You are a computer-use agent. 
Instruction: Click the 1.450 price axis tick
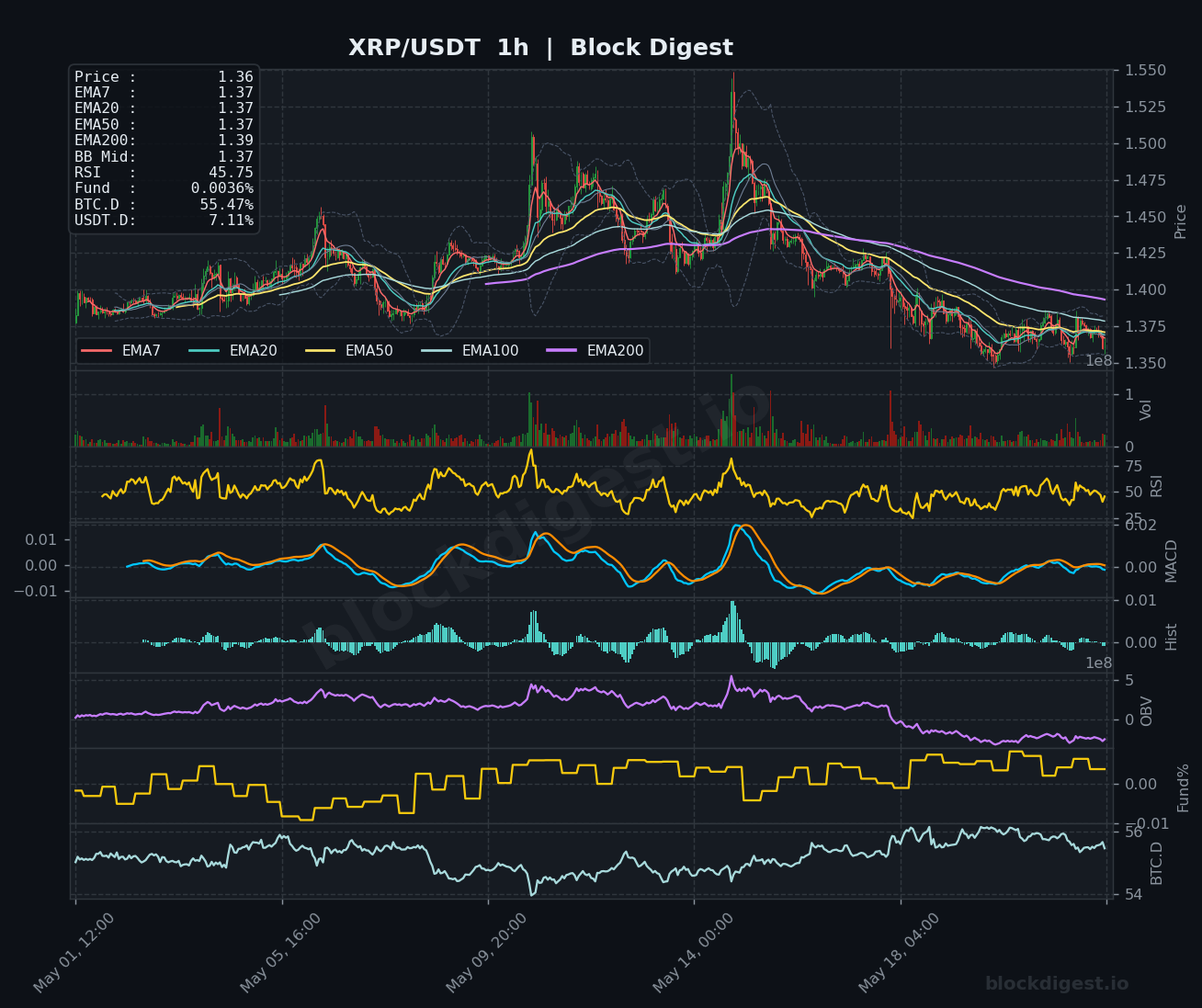(1146, 217)
